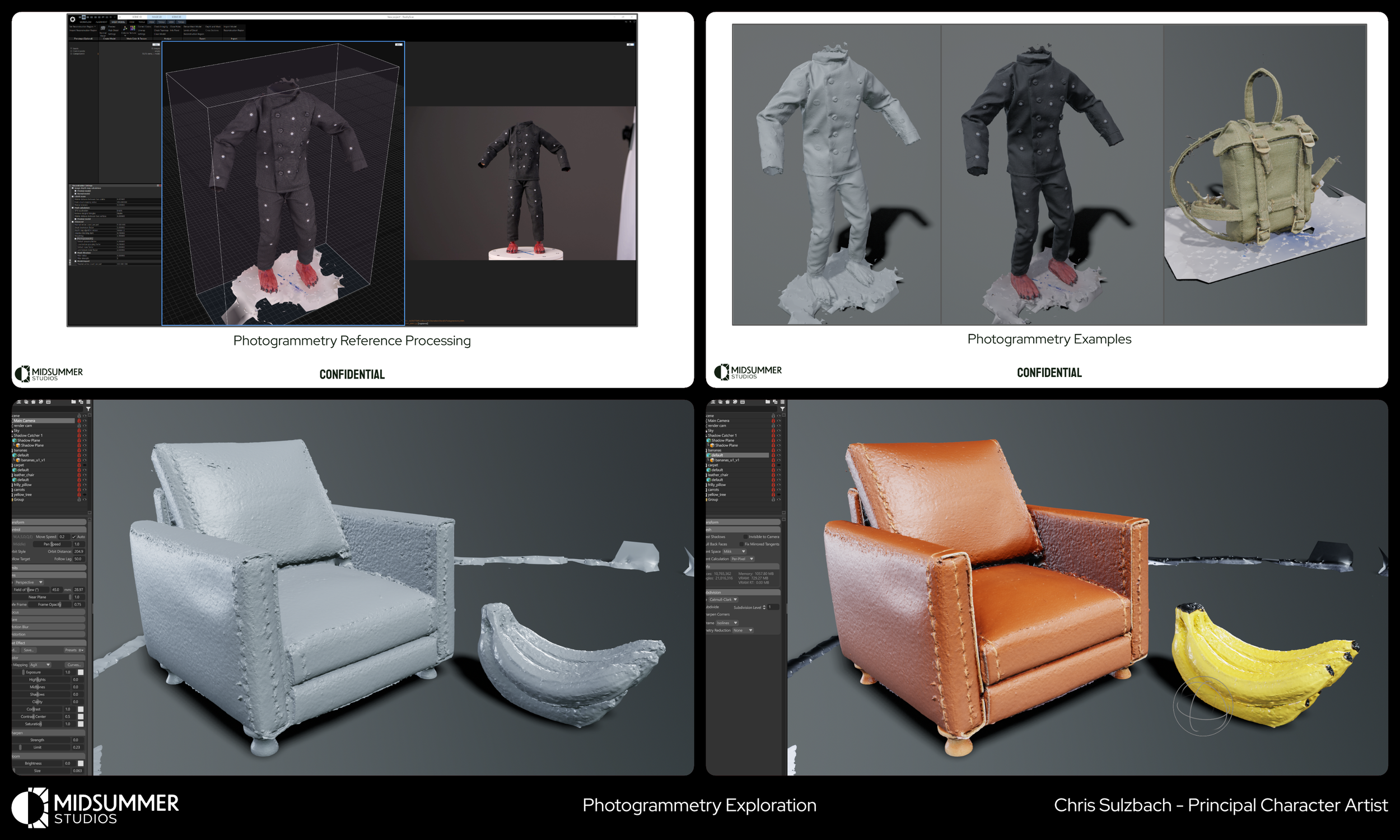Click the lock icon beside render cam, orange-chair panel

point(773,426)
